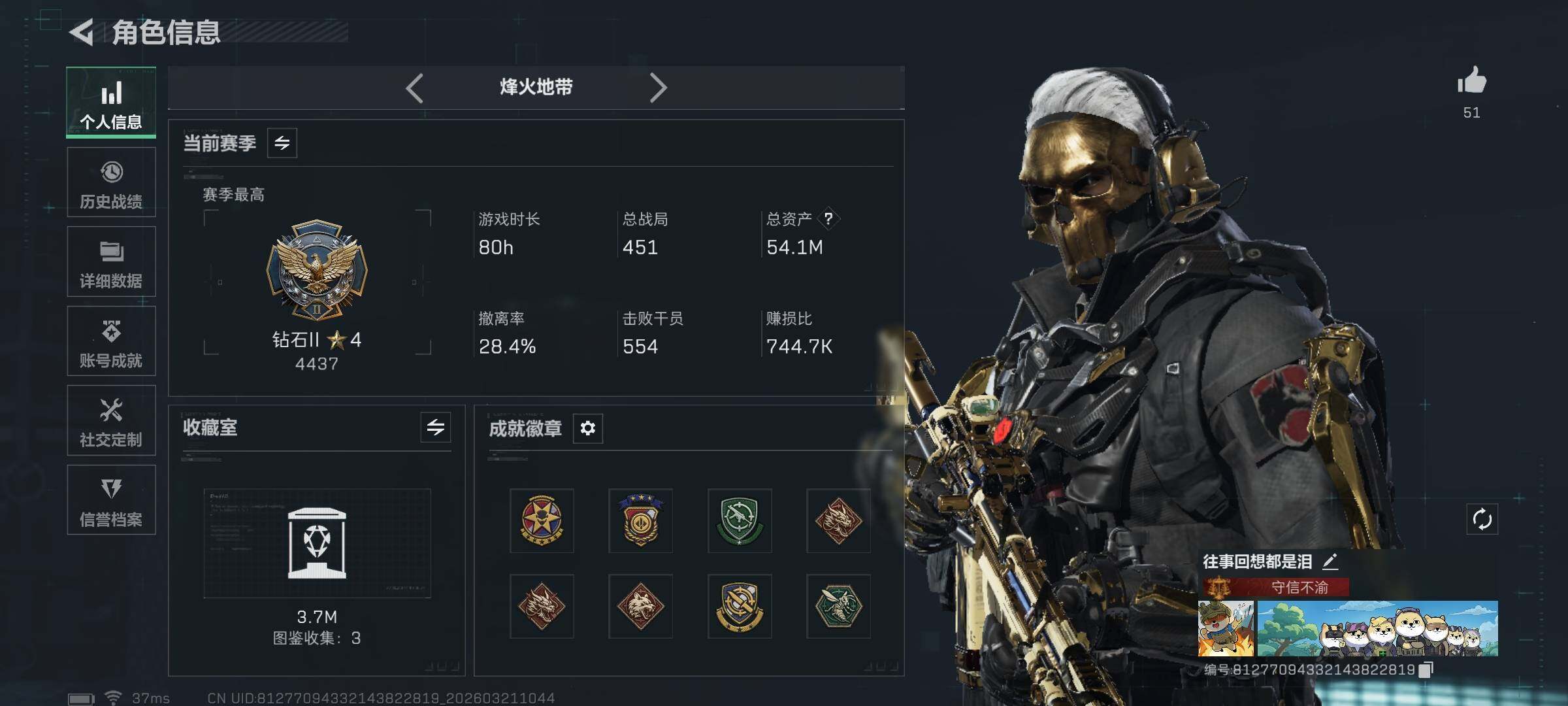
Task: Click the back arrow beside 角色信息
Action: pos(82,32)
